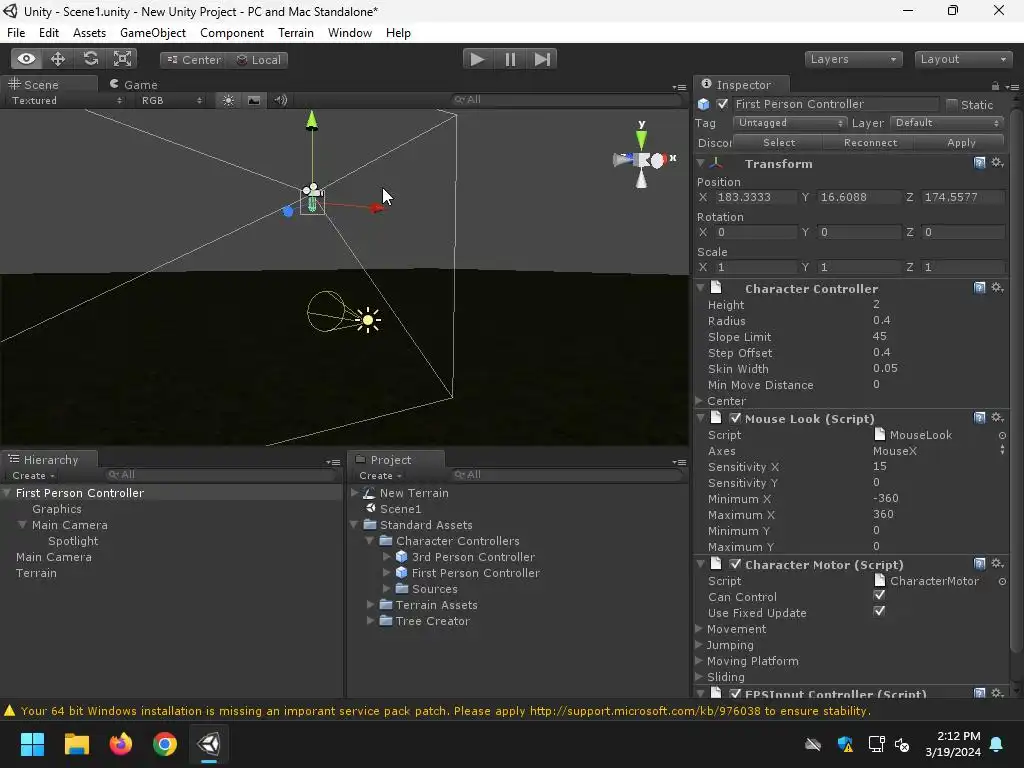Screen dimensions: 1024x768
Task: Open Project panel options menu
Action: point(679,462)
